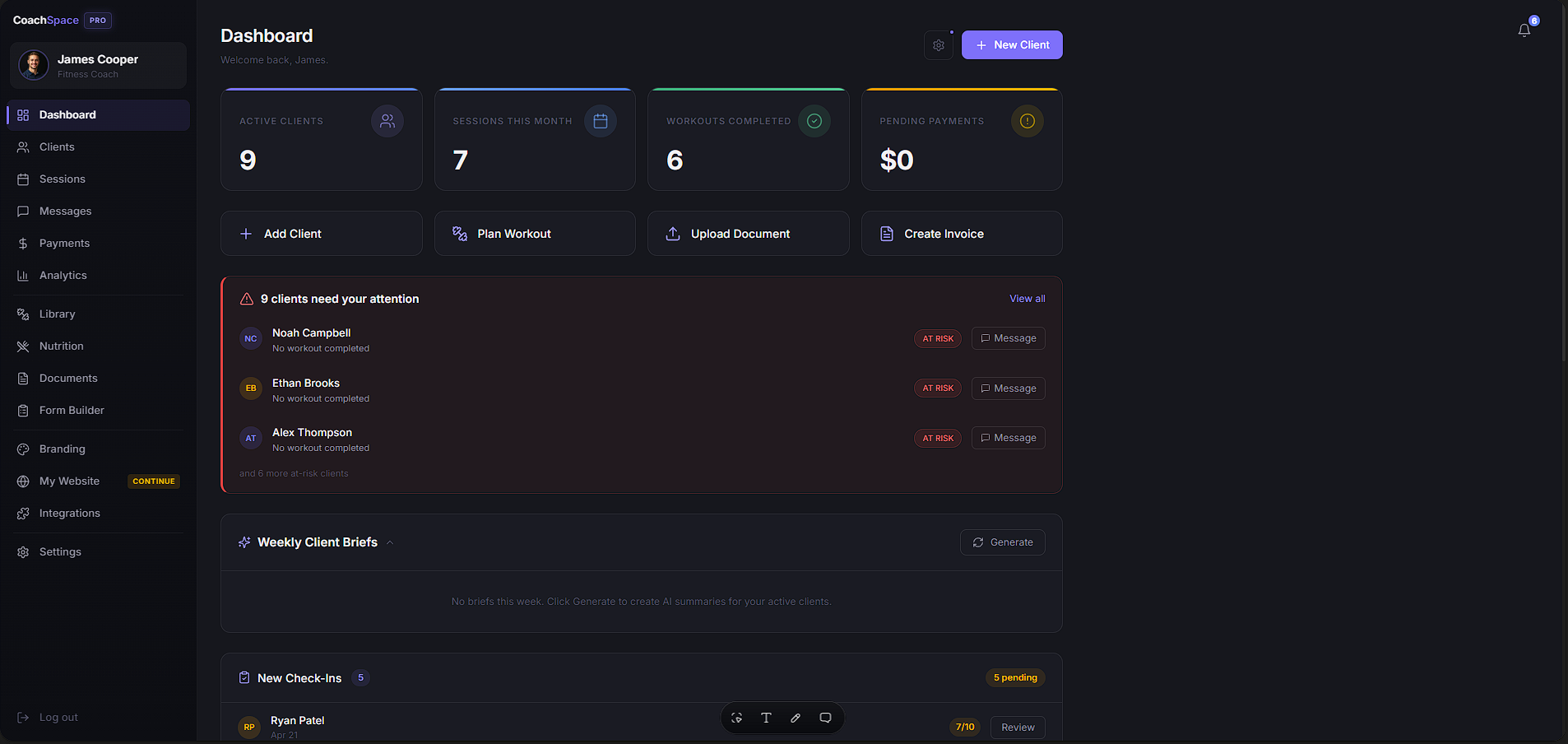
Task: Message Ethan Brooks
Action: (x=1009, y=388)
